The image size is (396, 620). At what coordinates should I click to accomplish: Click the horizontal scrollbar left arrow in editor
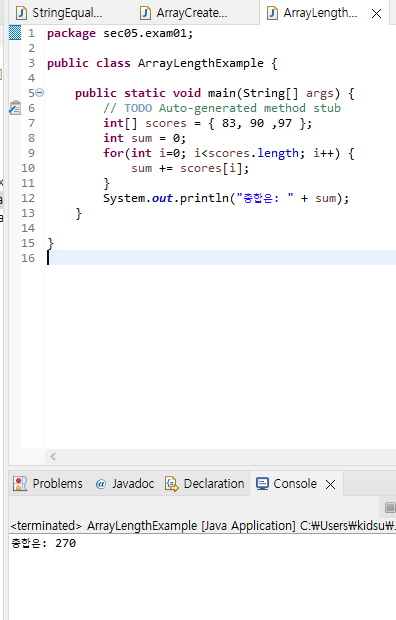pos(53,457)
